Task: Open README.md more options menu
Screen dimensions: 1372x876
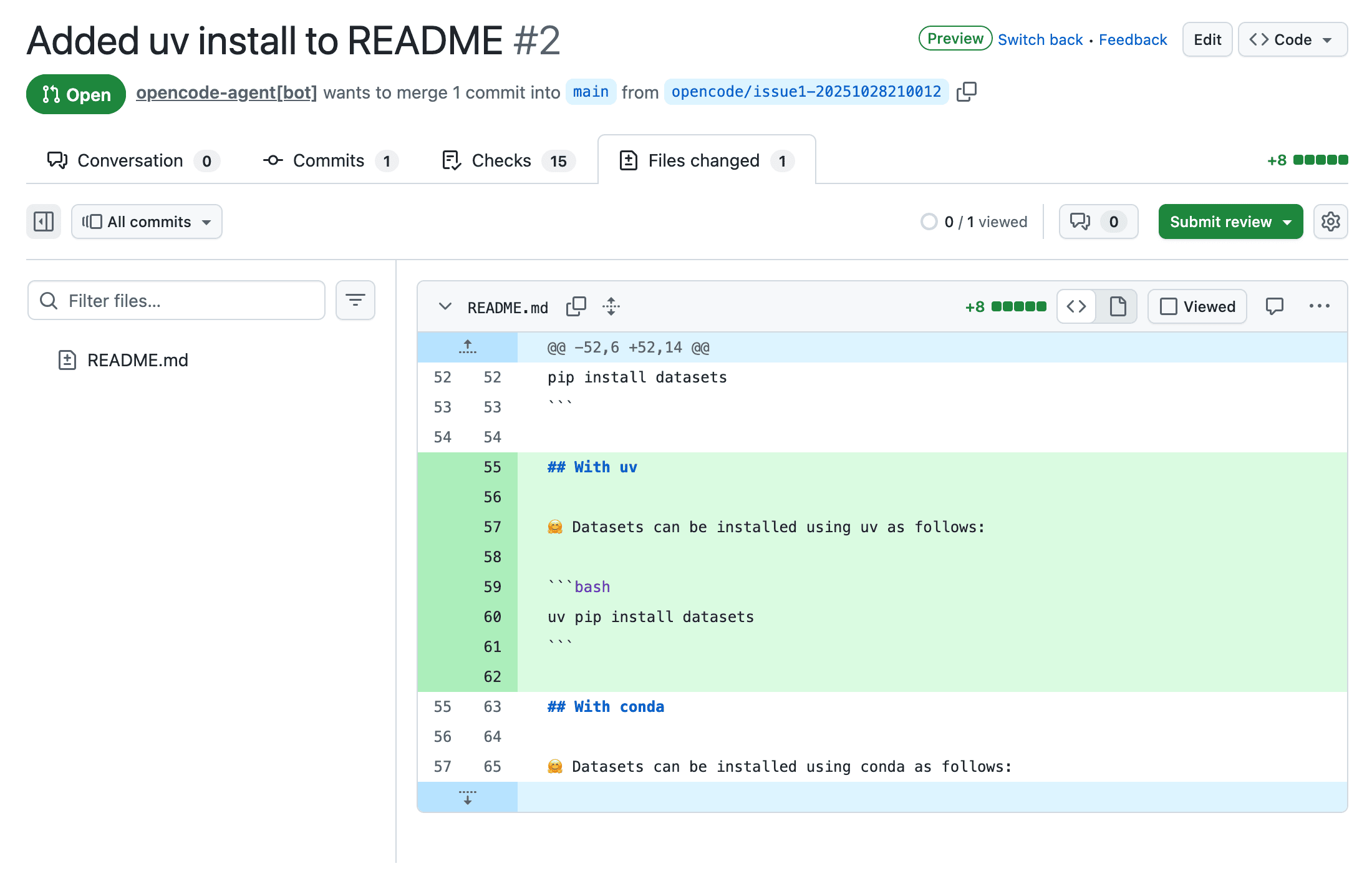Action: [1319, 306]
